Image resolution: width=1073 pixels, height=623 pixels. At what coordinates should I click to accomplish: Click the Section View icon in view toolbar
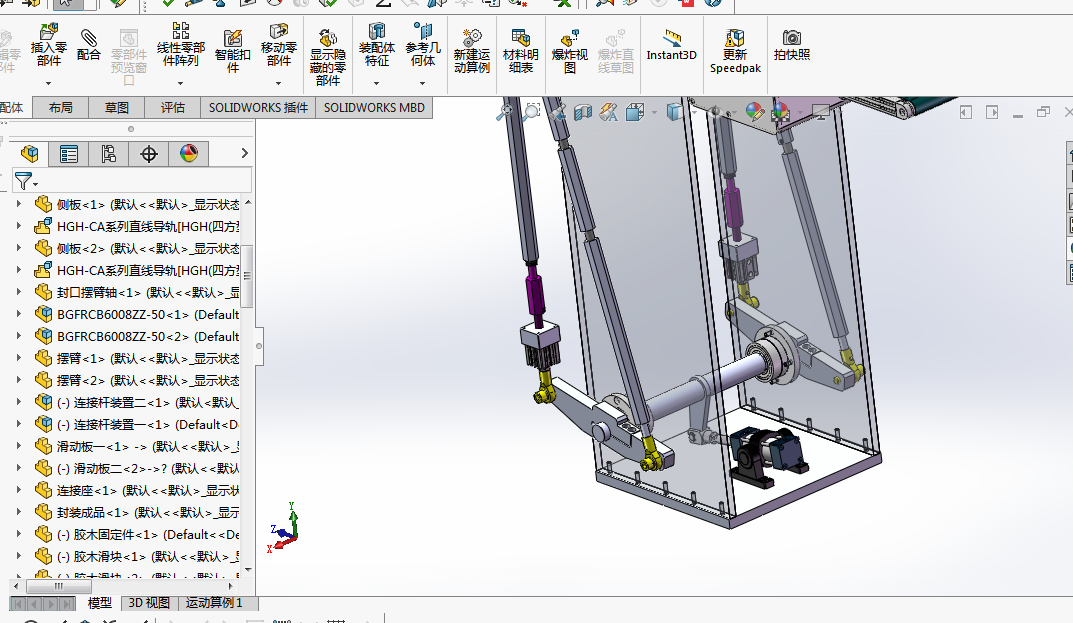[x=582, y=112]
